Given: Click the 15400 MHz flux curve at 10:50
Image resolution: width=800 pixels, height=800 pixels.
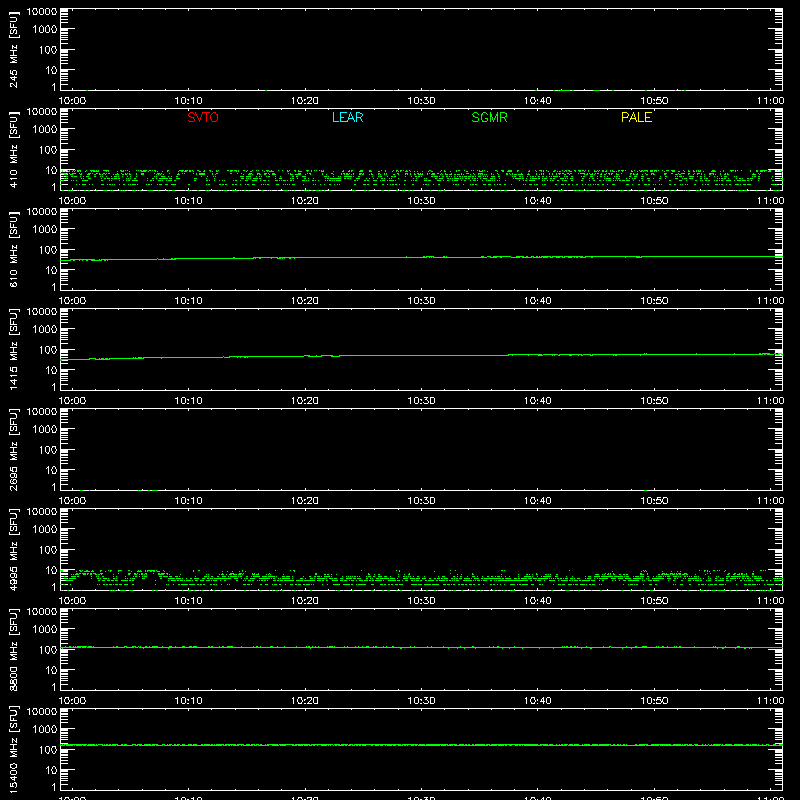Looking at the screenshot, I should (654, 745).
